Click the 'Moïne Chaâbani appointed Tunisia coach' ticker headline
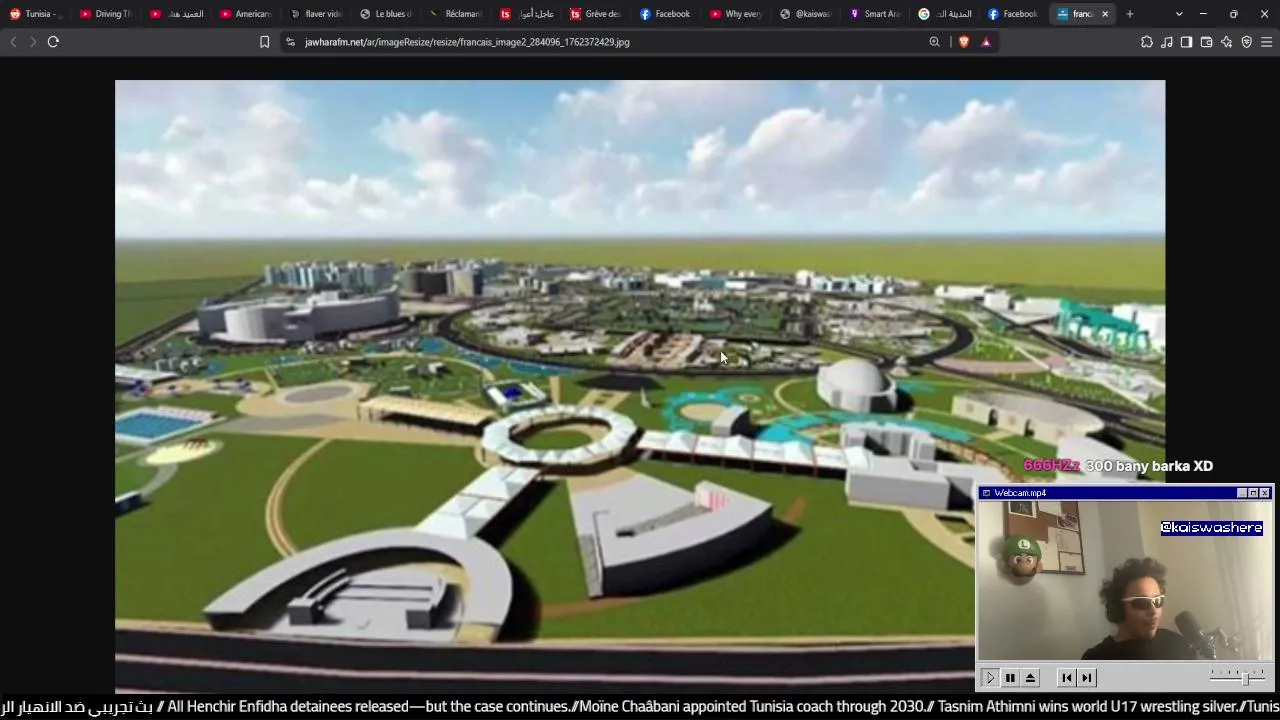The height and width of the screenshot is (720, 1280). pos(752,707)
